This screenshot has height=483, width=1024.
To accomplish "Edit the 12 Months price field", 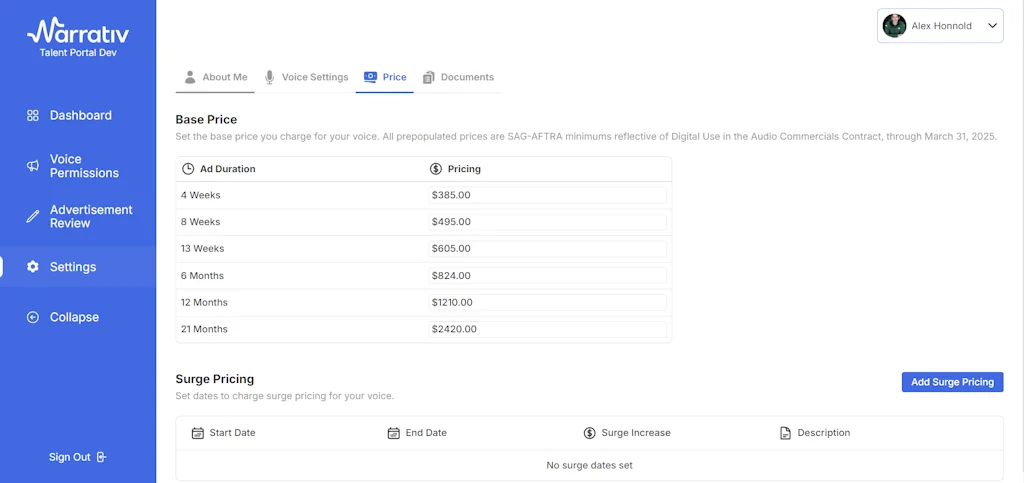I will pos(547,302).
